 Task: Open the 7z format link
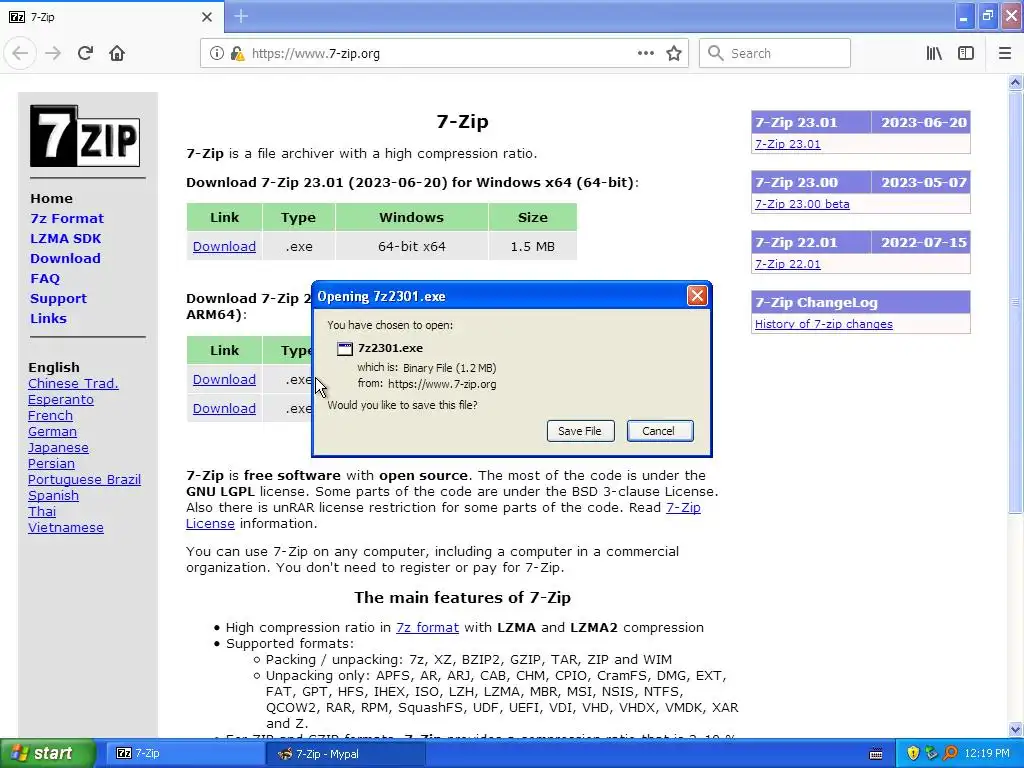point(427,628)
